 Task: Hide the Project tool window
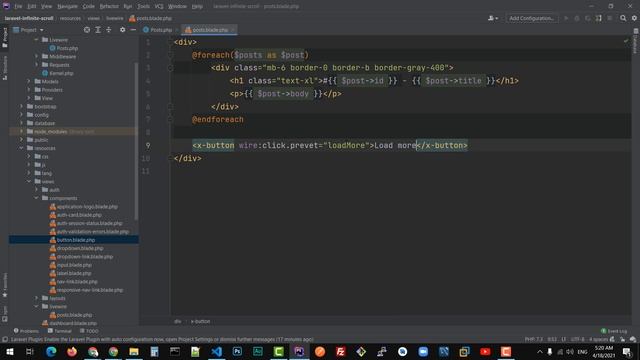tap(133, 30)
